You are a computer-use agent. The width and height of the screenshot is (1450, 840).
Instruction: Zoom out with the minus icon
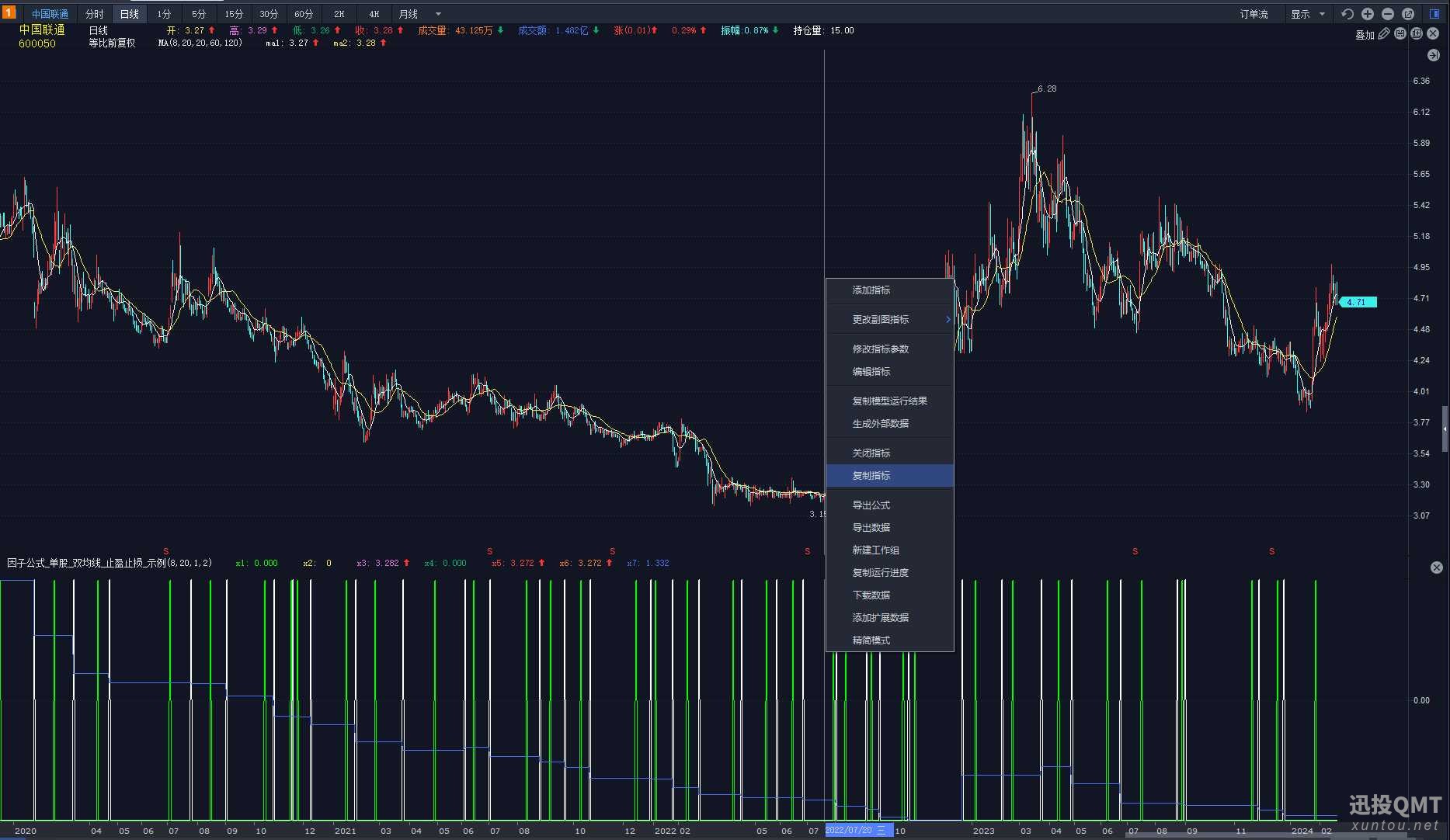[x=1388, y=14]
